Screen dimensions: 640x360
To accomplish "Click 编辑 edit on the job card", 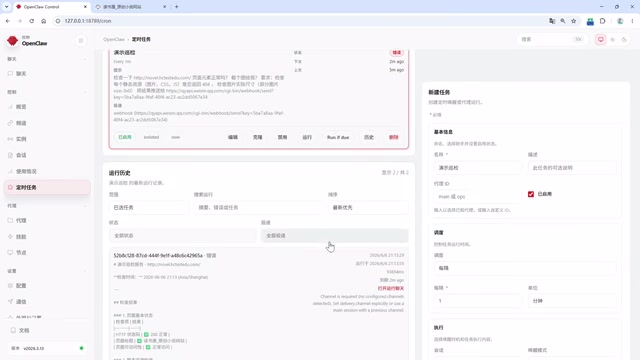I will [x=233, y=137].
